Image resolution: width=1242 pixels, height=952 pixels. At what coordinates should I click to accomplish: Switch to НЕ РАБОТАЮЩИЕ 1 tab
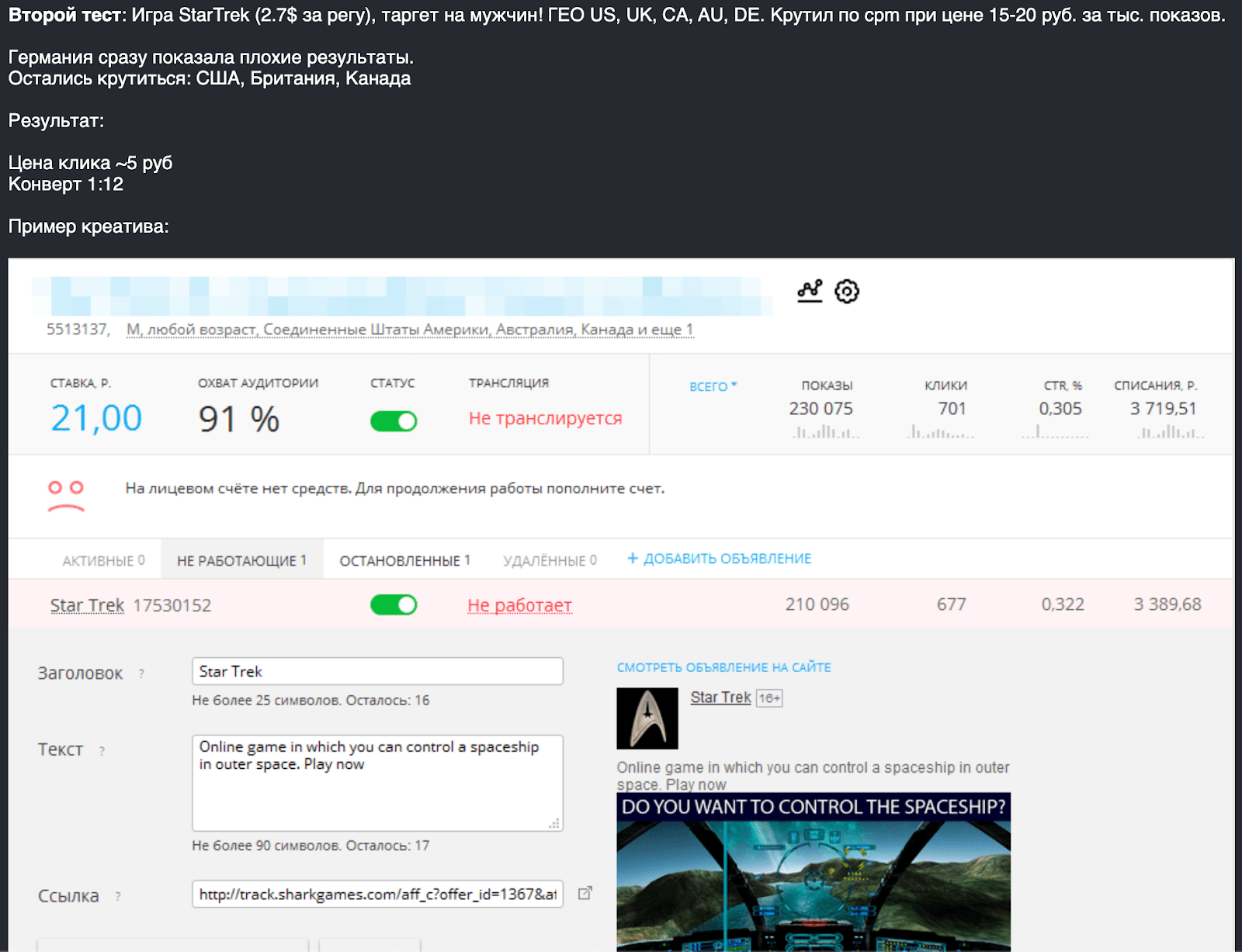coord(241,561)
